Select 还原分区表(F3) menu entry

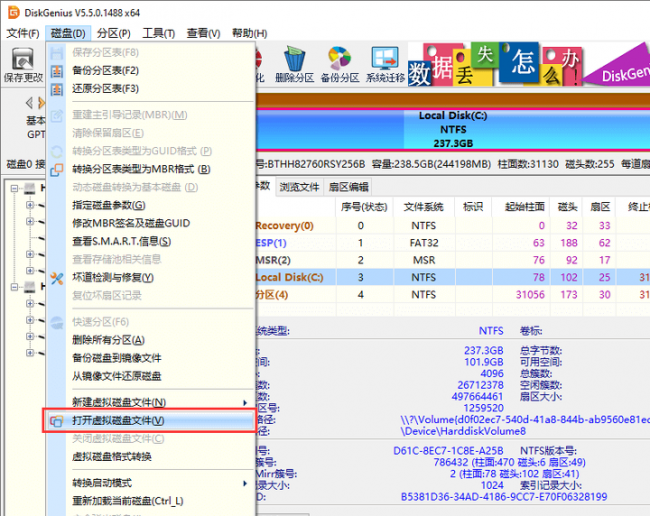tap(151, 89)
